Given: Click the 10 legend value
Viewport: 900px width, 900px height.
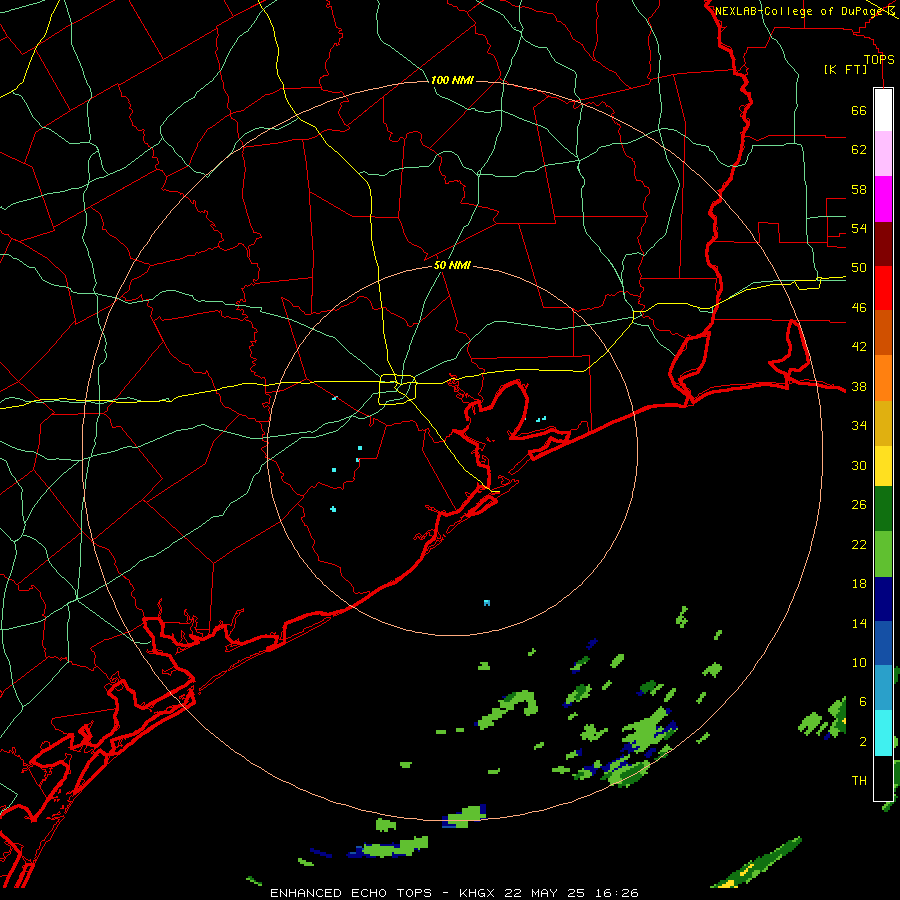Looking at the screenshot, I should tap(859, 663).
